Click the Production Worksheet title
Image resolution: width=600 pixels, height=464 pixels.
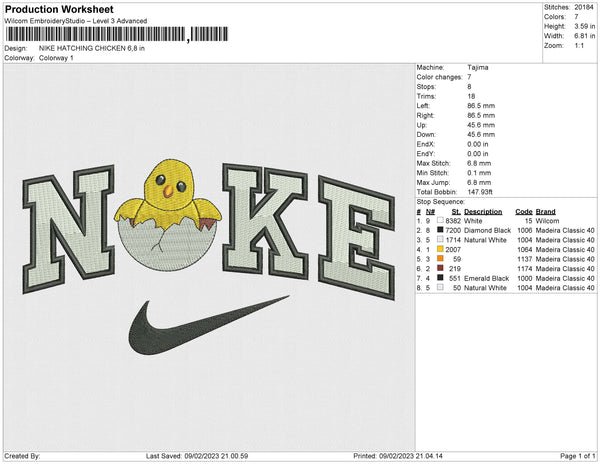(59, 9)
